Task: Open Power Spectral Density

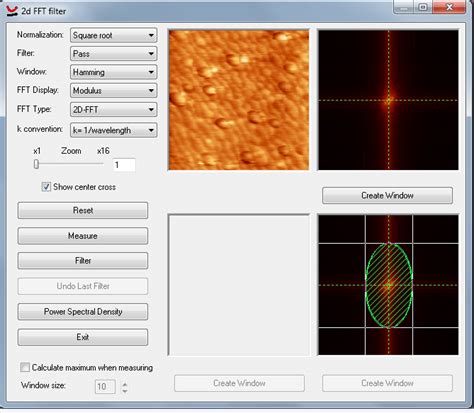Action: (x=83, y=312)
